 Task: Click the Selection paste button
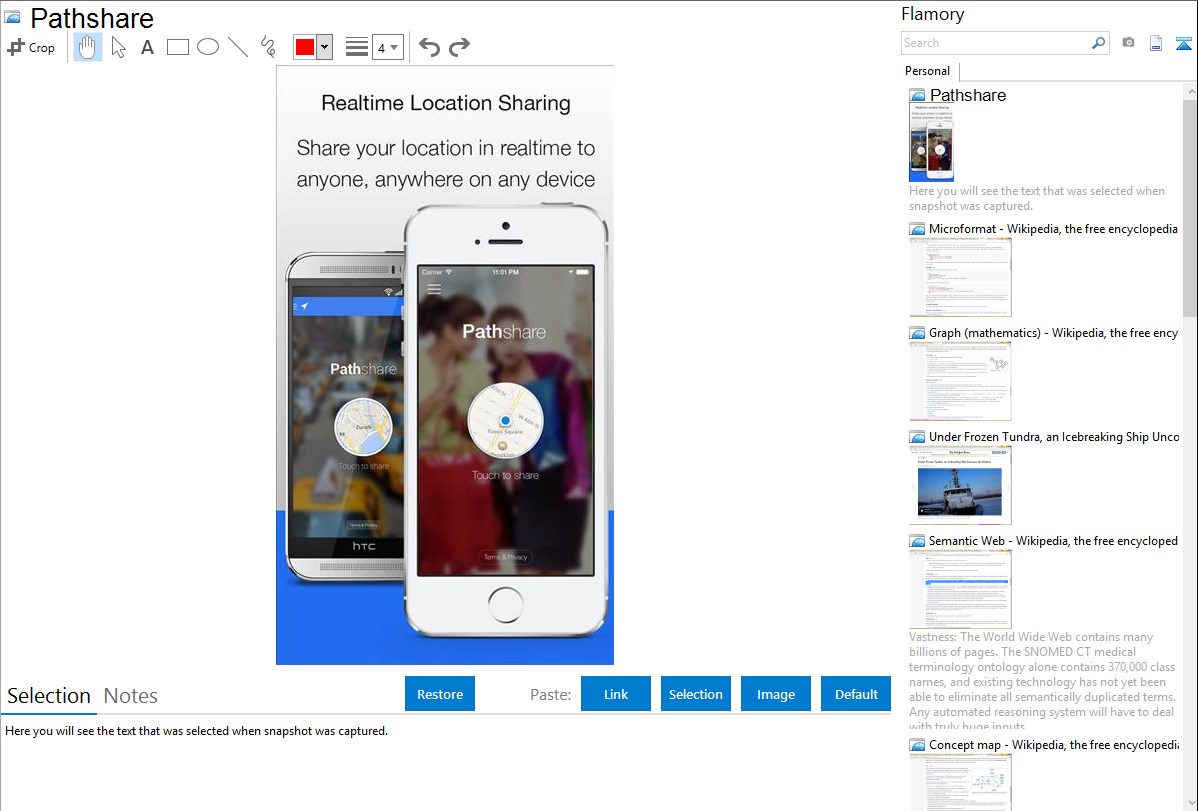tap(696, 694)
